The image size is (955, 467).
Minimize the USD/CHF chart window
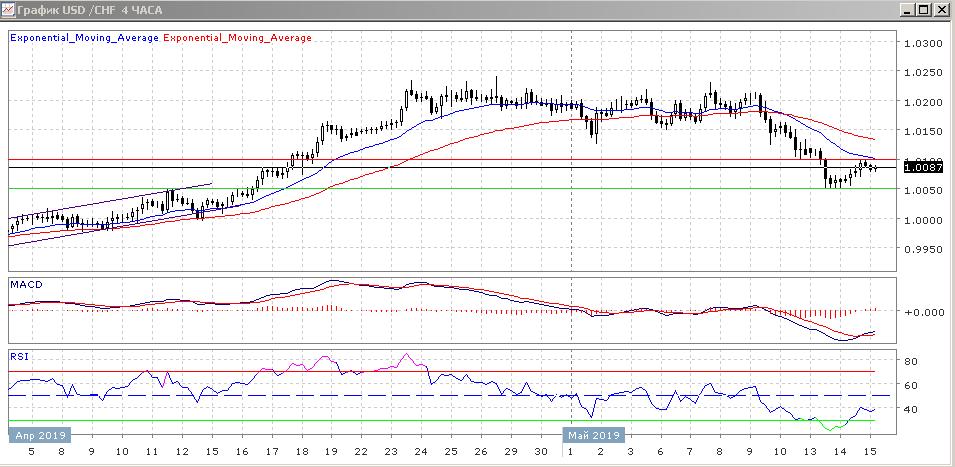907,10
